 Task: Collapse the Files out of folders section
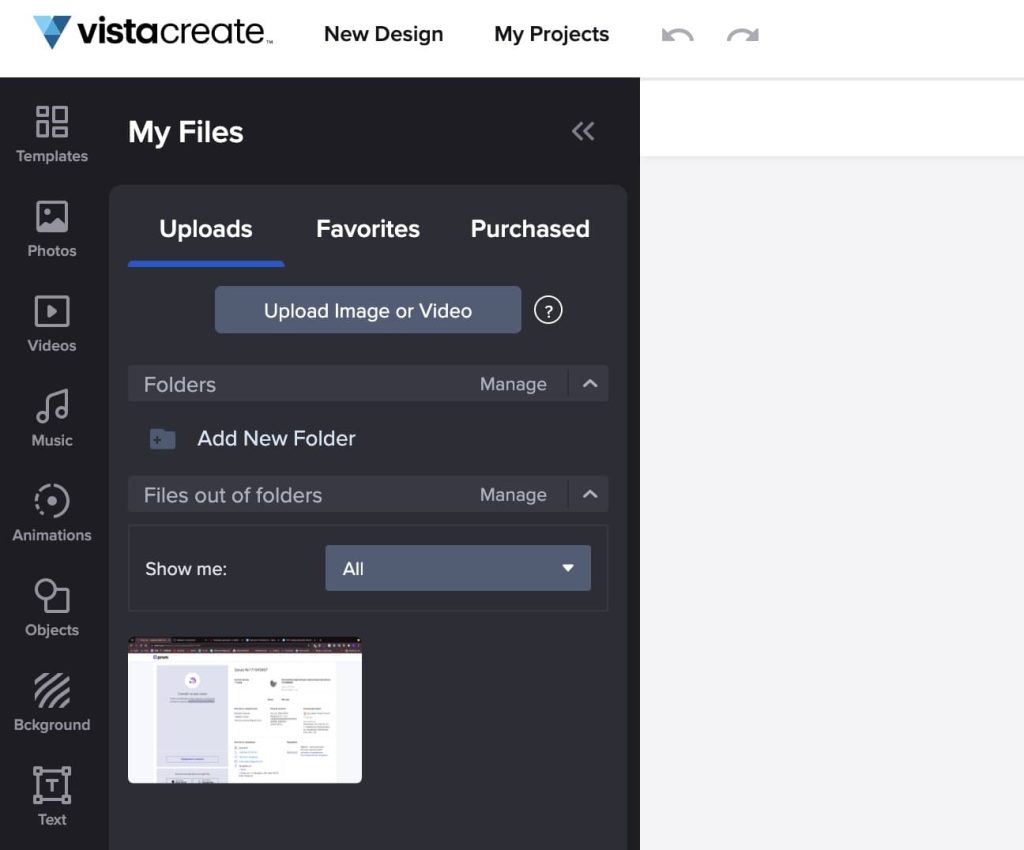coord(590,494)
